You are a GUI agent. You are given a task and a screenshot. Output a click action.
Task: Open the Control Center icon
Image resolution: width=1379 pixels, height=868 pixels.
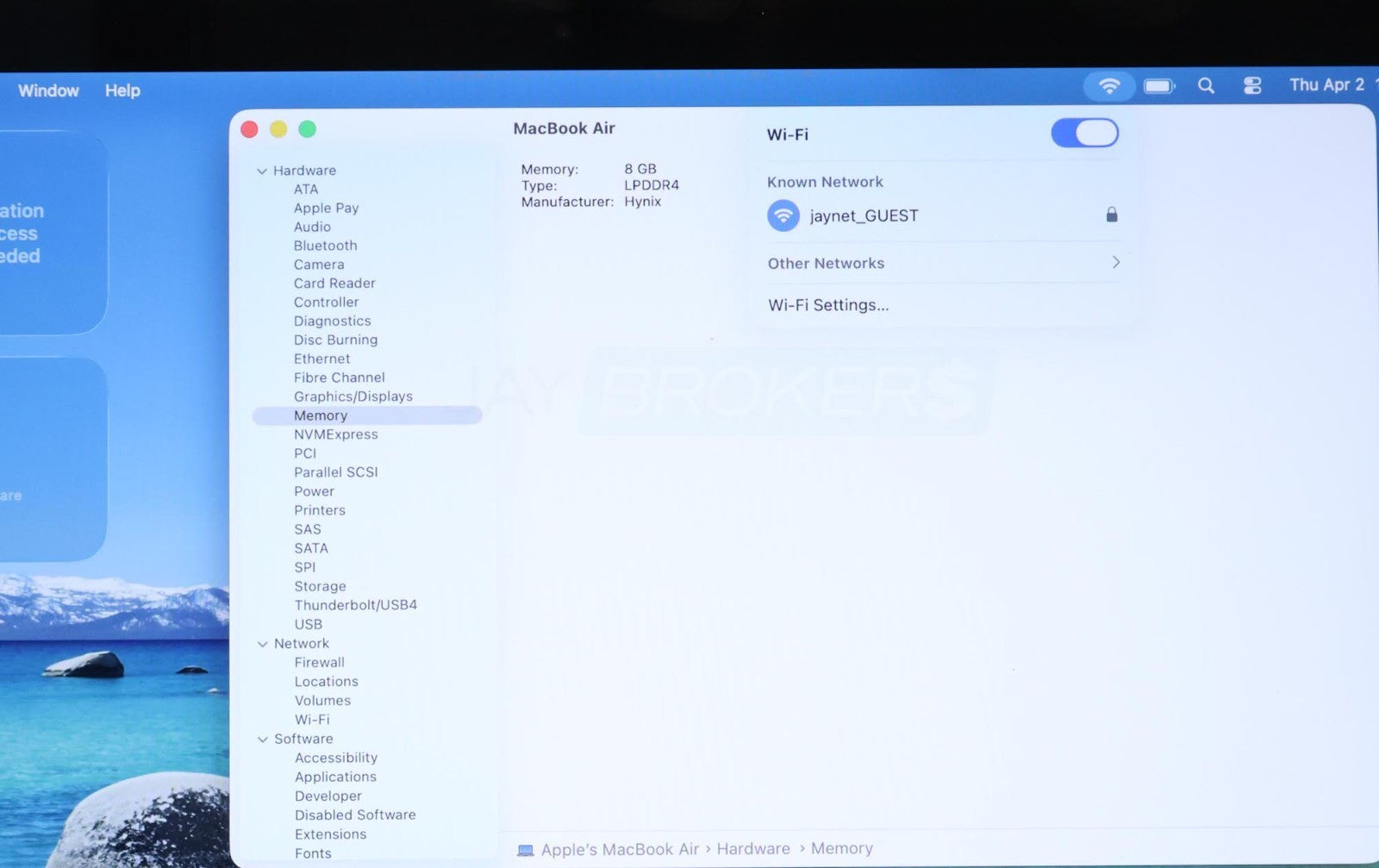[x=1252, y=86]
